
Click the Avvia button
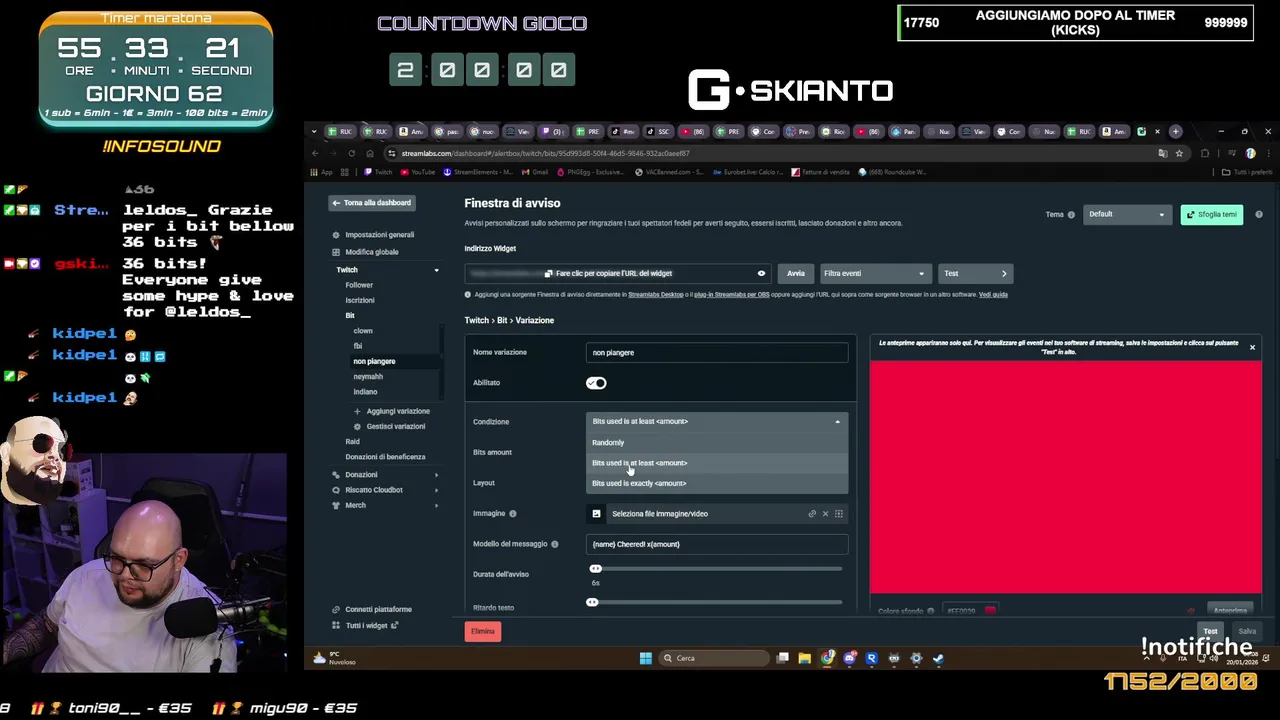pos(795,273)
